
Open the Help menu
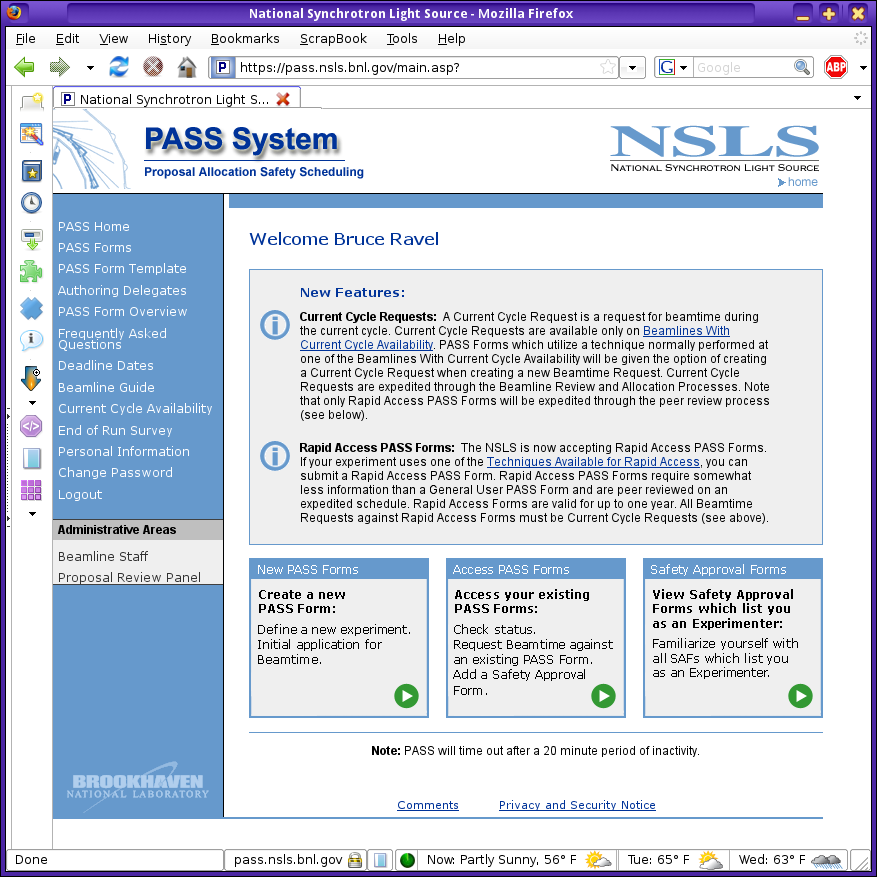451,39
